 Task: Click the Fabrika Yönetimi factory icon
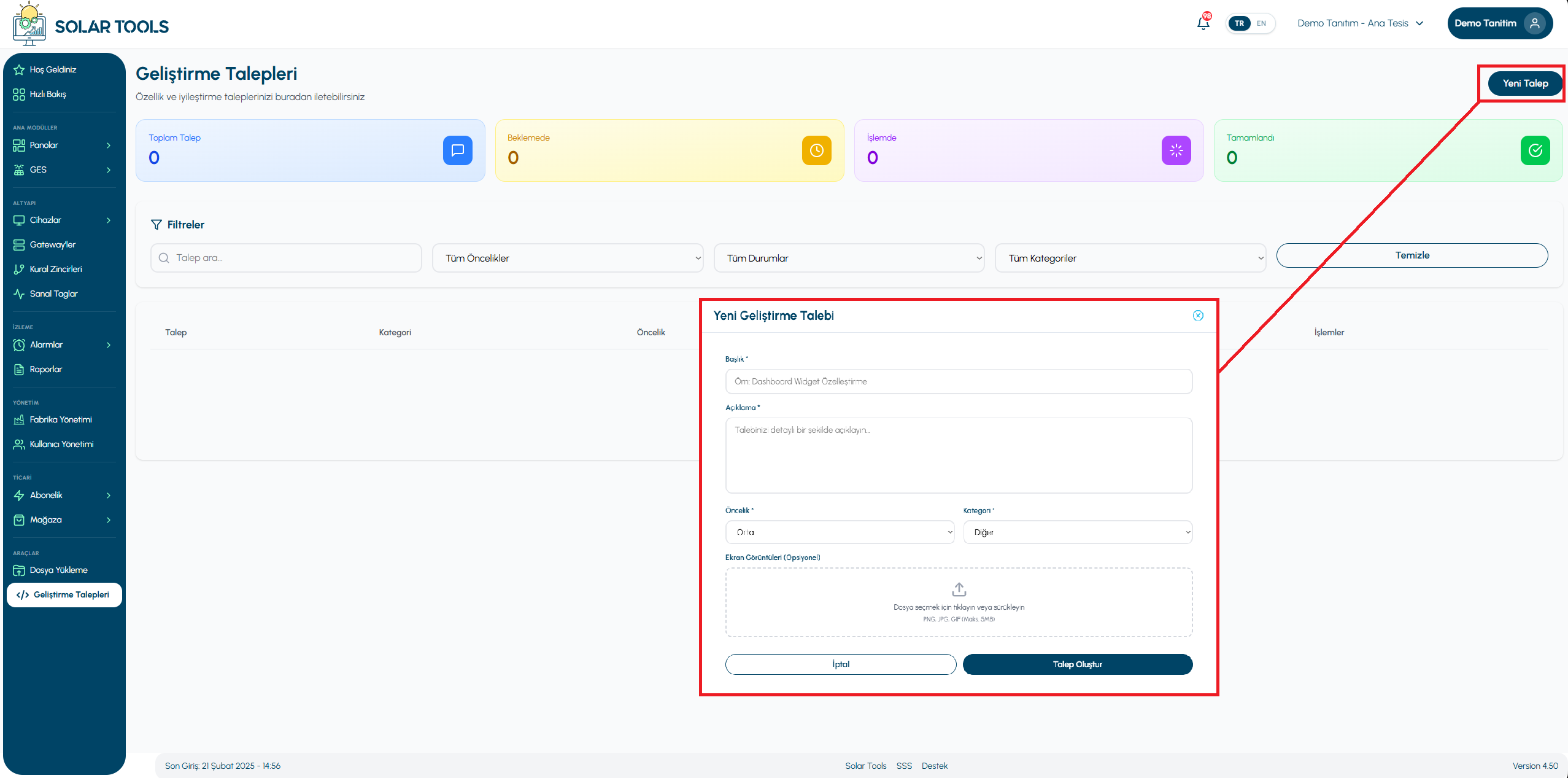point(19,419)
